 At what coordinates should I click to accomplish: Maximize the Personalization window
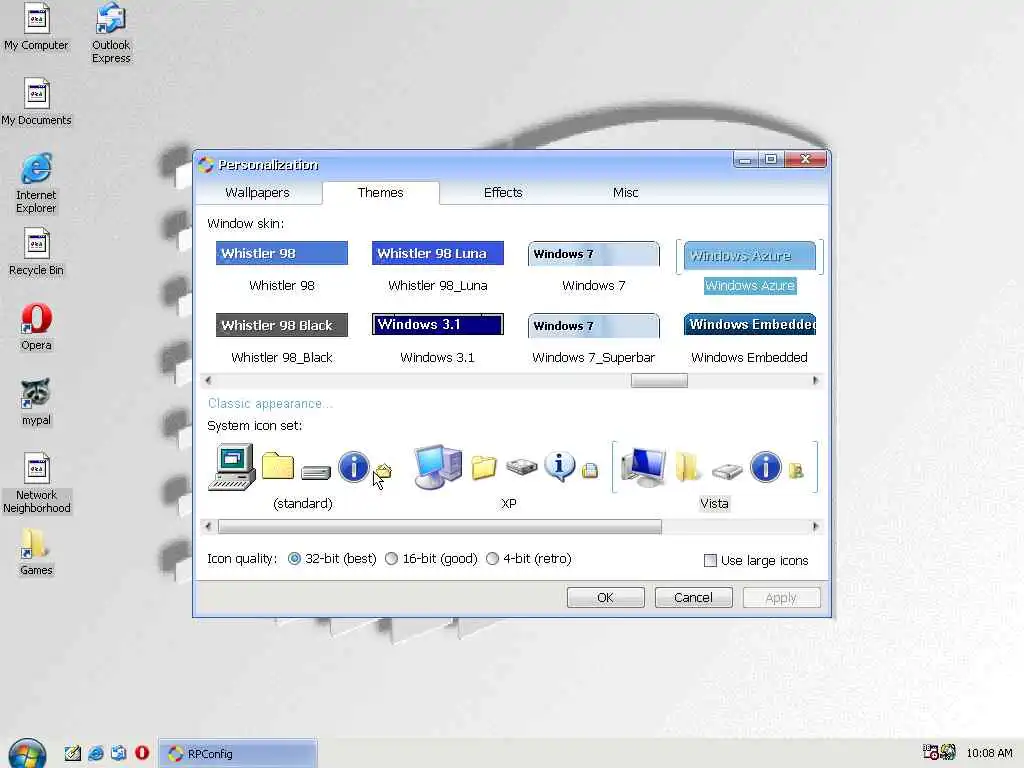click(771, 159)
